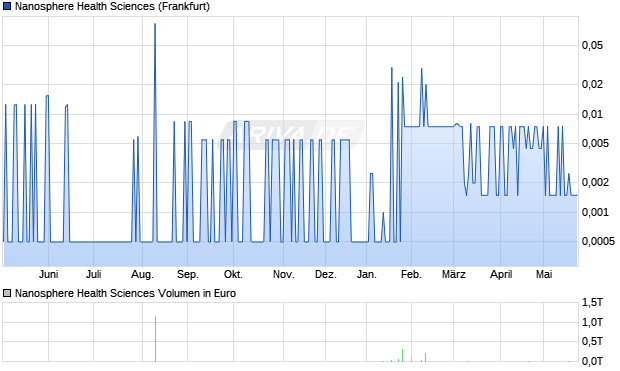Click the 'Juni' month label

49,274
